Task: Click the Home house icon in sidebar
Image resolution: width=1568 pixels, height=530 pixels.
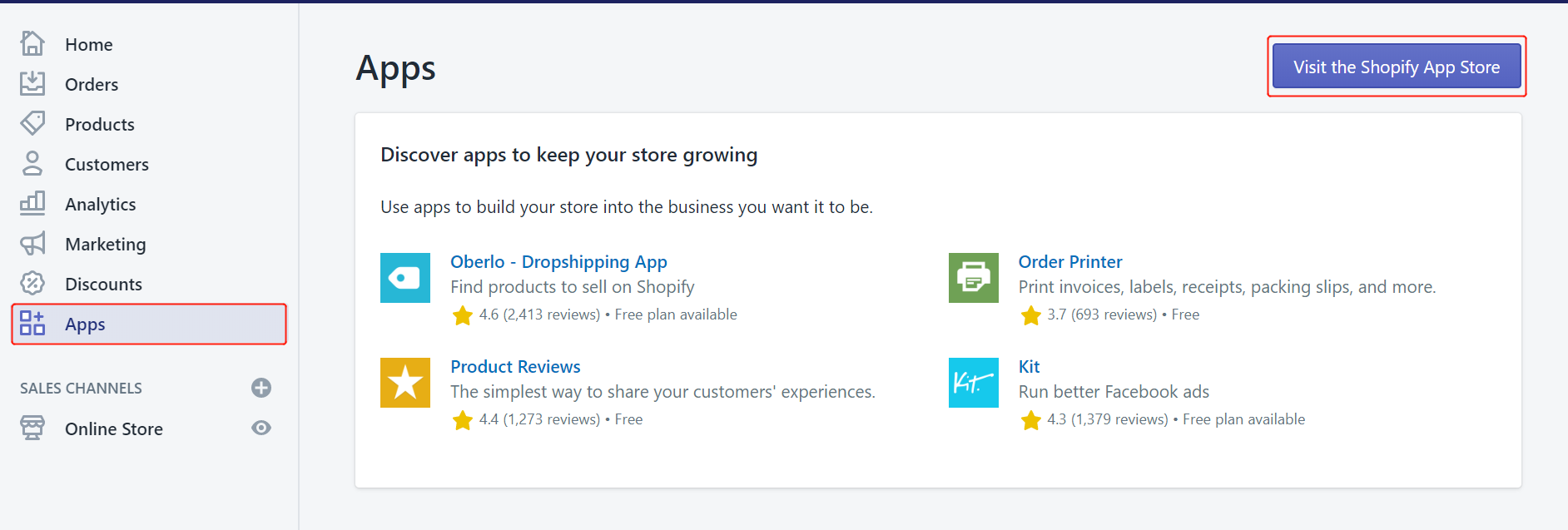Action: [x=32, y=43]
